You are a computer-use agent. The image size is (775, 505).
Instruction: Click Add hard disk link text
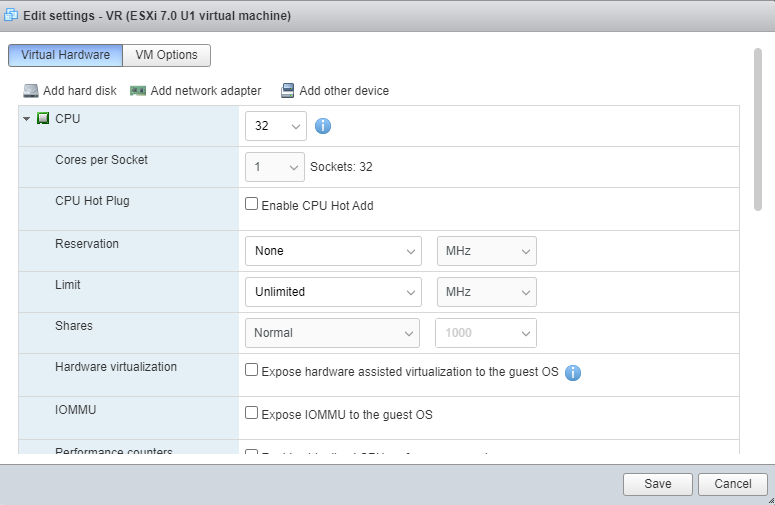pos(80,91)
